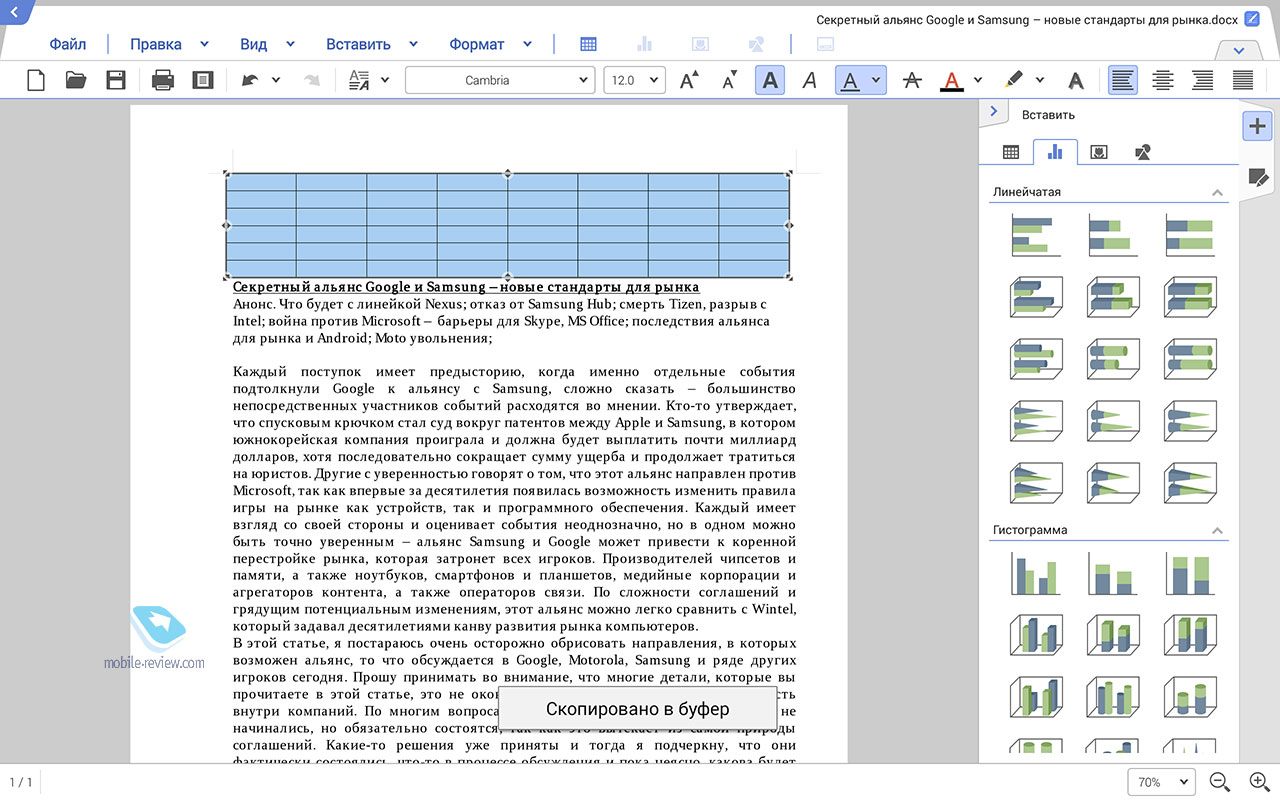Image resolution: width=1280 pixels, height=800 pixels.
Task: Open print preview
Action: [x=203, y=80]
